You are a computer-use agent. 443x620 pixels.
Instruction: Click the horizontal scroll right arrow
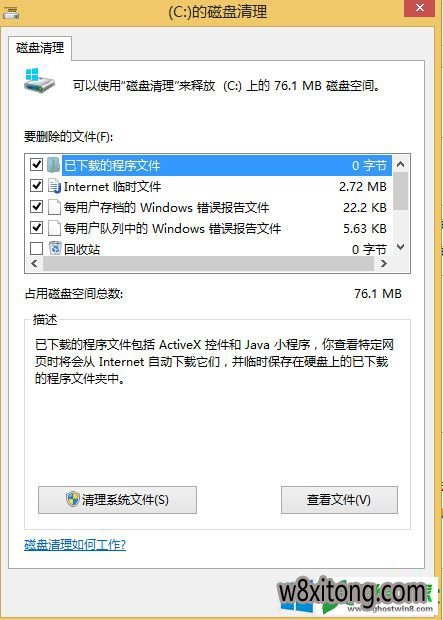[383, 263]
